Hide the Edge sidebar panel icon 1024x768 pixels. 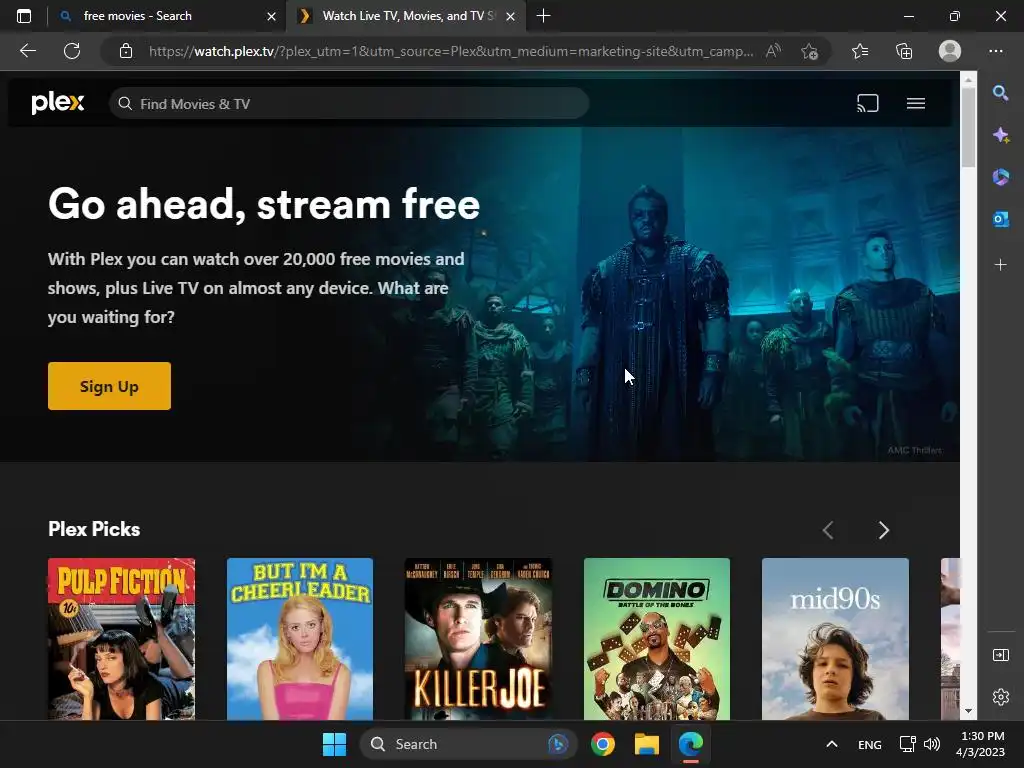1000,655
